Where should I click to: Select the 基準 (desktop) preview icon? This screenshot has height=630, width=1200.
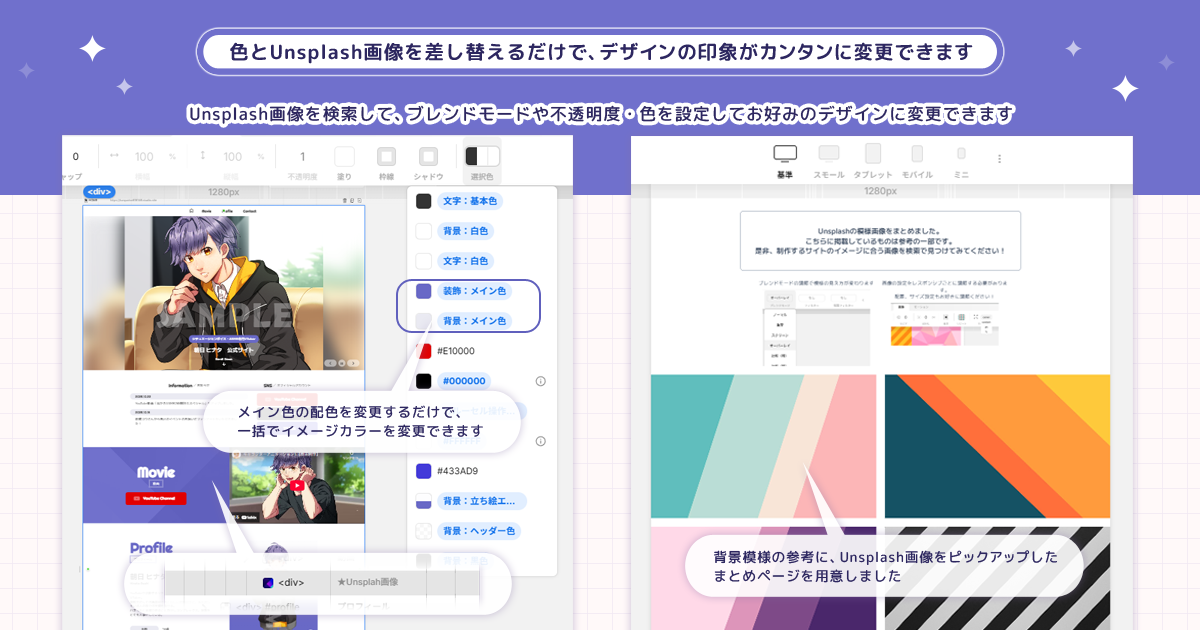tap(785, 152)
